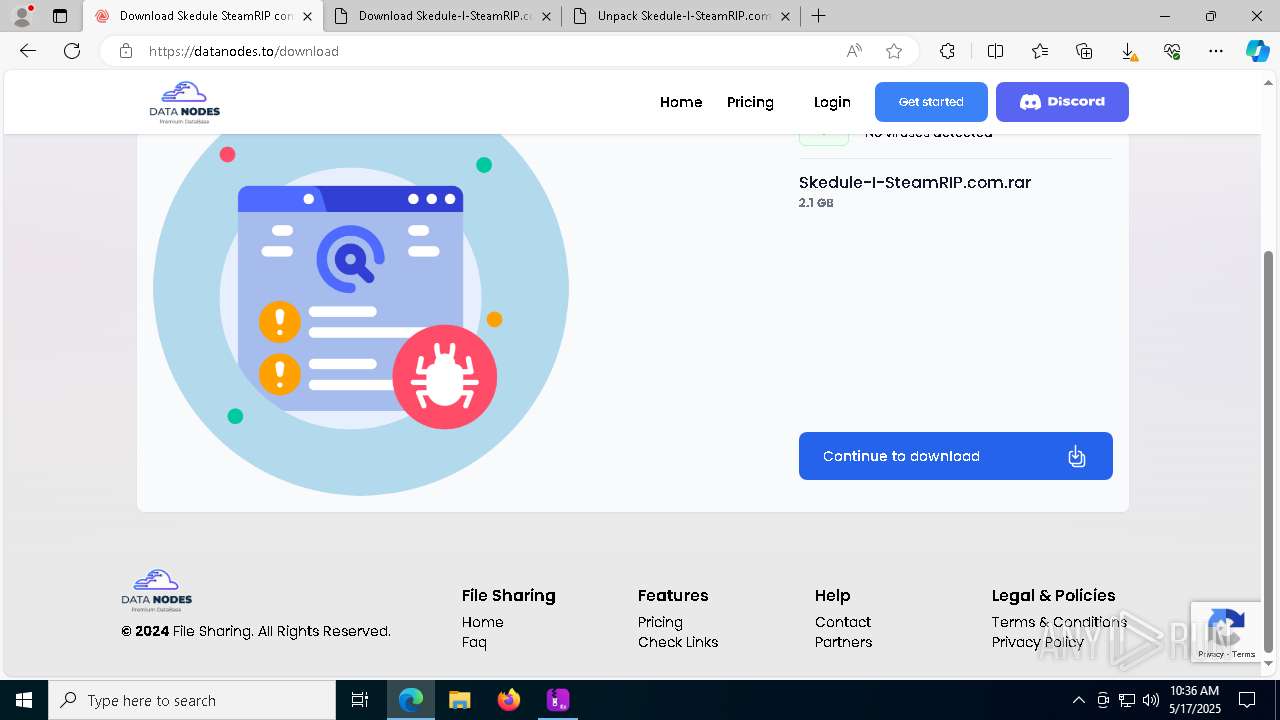Image resolution: width=1280 pixels, height=720 pixels.
Task: Open purple app taskbar icon
Action: click(558, 700)
